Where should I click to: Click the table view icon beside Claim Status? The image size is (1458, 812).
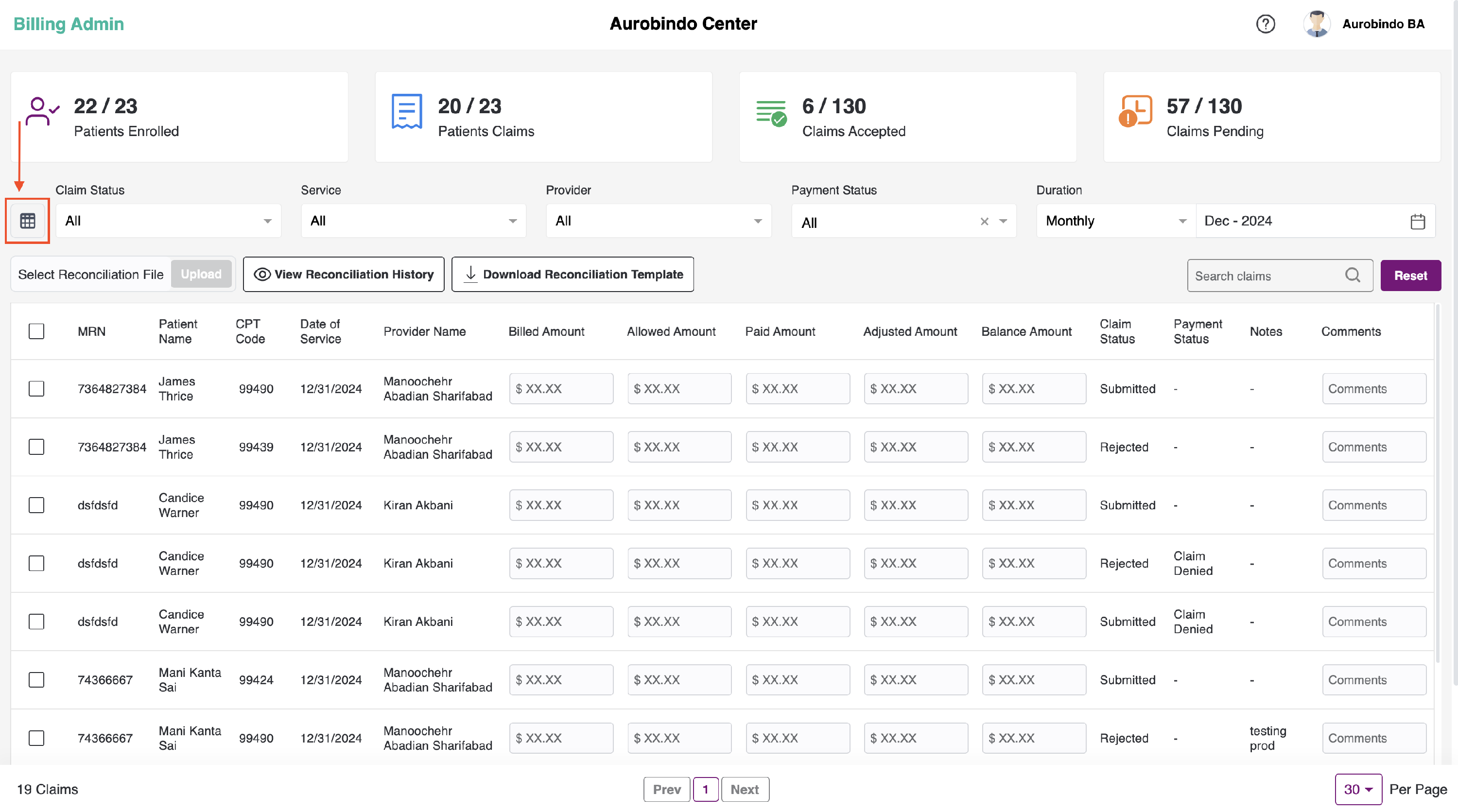[28, 221]
